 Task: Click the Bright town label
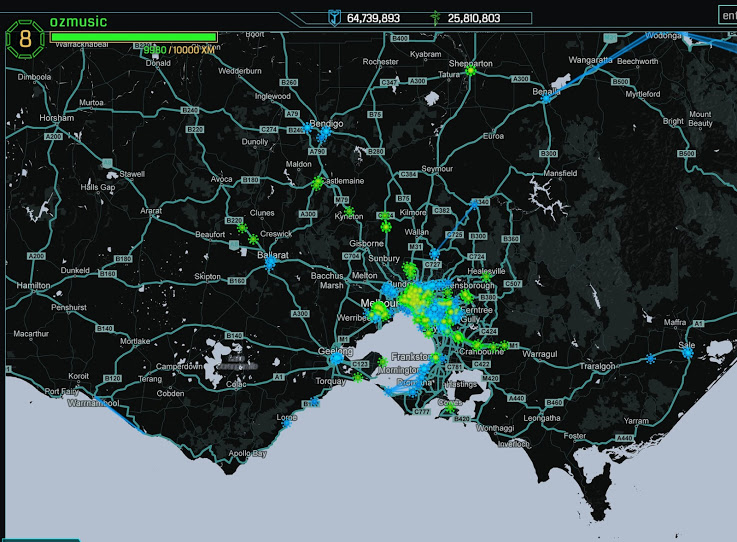click(673, 121)
